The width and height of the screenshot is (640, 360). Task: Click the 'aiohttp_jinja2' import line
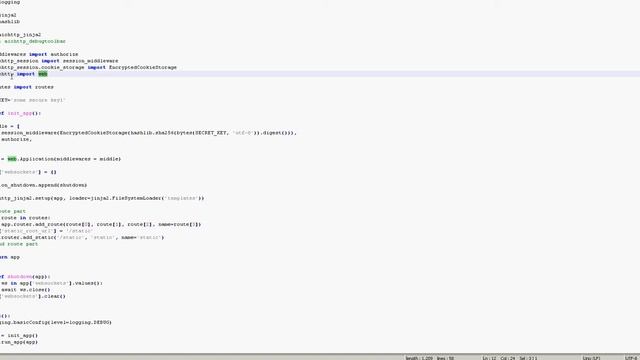click(x=20, y=35)
